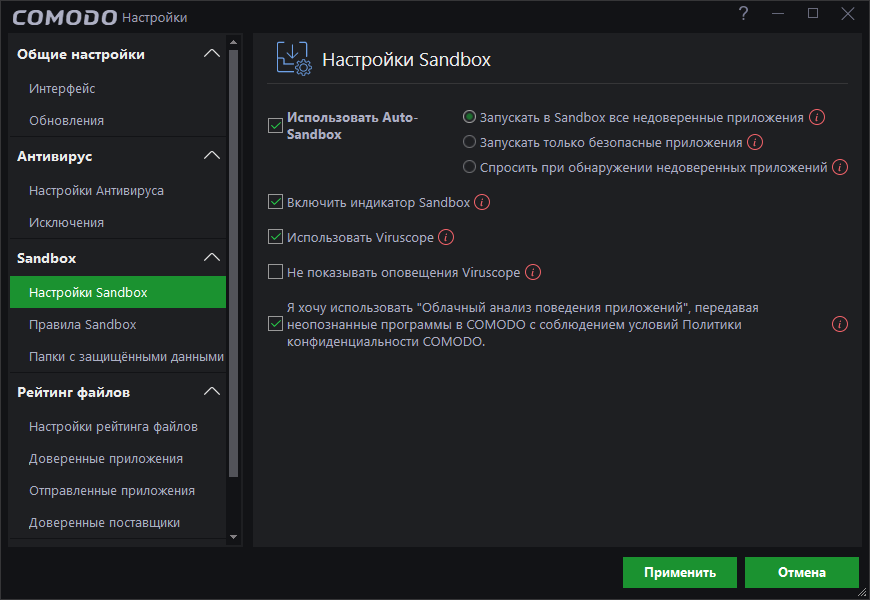Click the help question mark icon
This screenshot has width=870, height=600.
point(743,14)
